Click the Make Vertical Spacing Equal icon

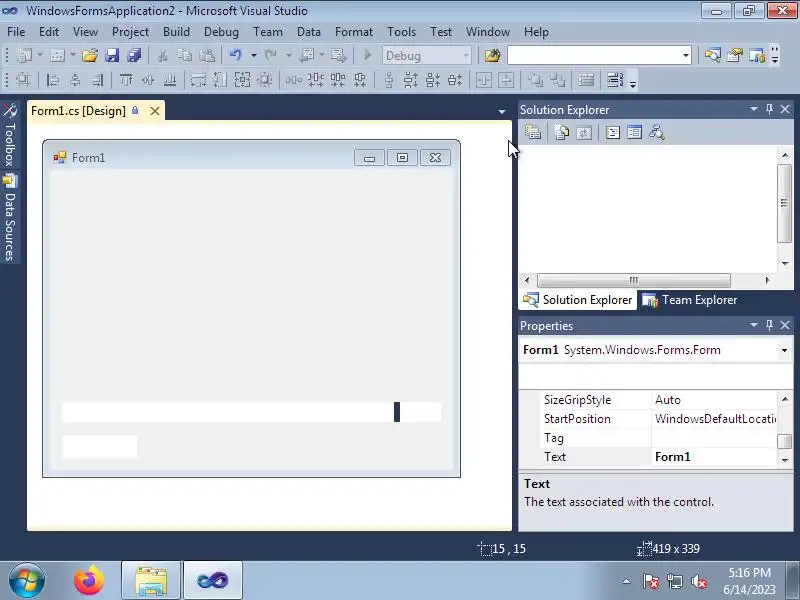(x=389, y=80)
